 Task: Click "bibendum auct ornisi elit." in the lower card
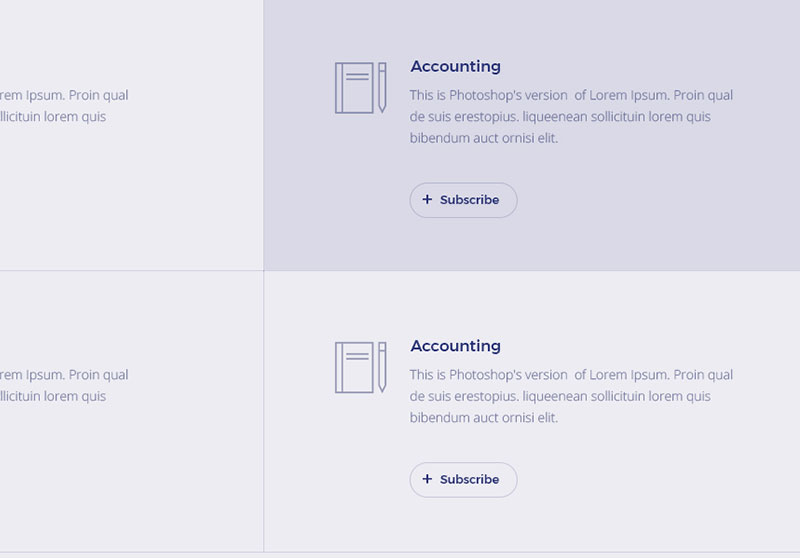[x=483, y=417]
